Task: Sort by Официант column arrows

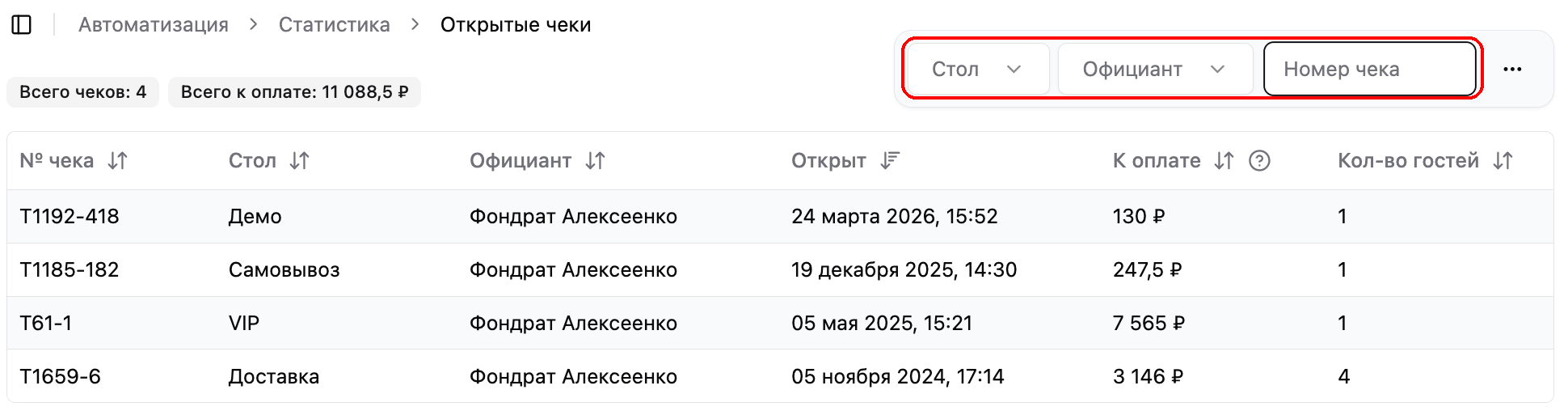Action: 596,161
